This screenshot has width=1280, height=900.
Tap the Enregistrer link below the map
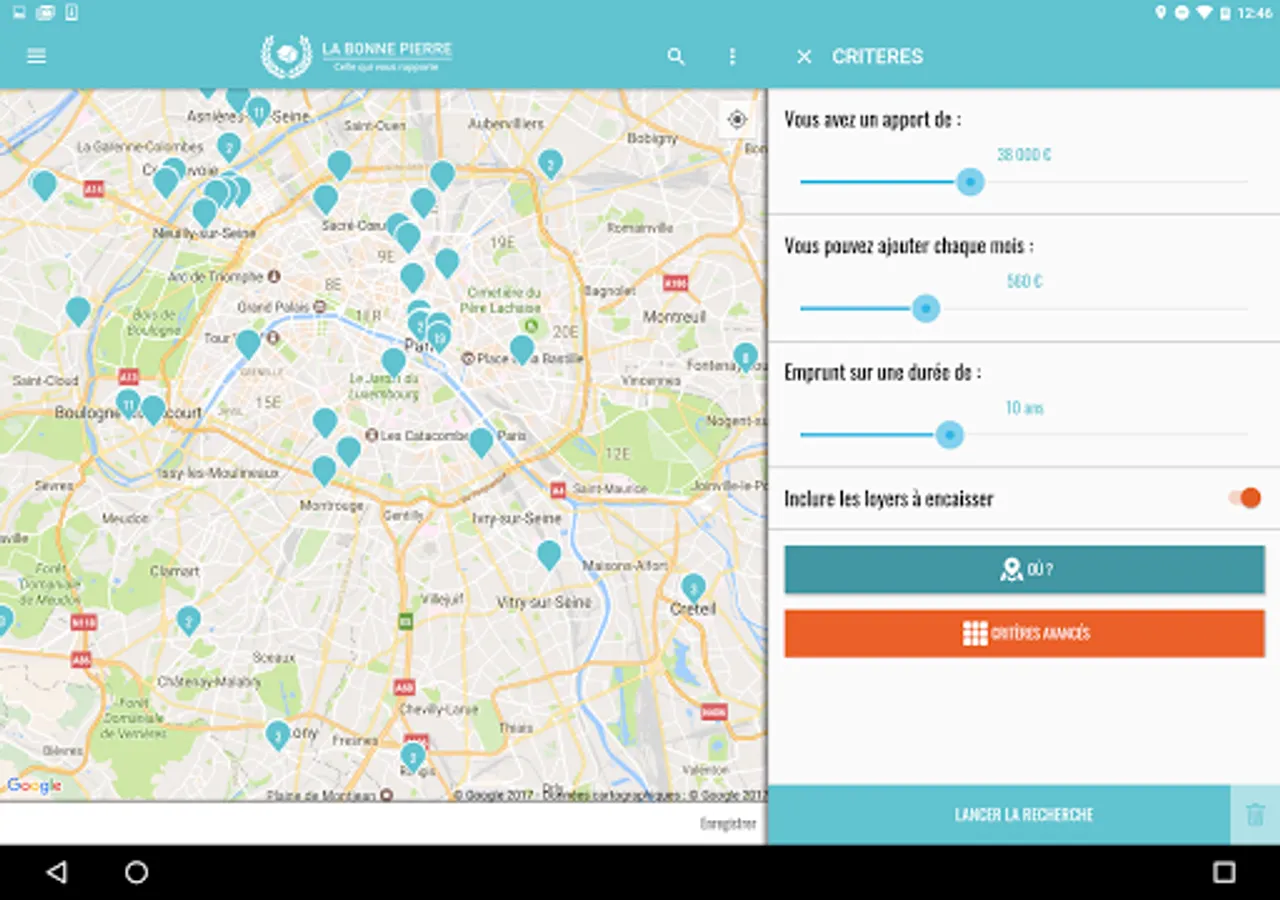(728, 824)
